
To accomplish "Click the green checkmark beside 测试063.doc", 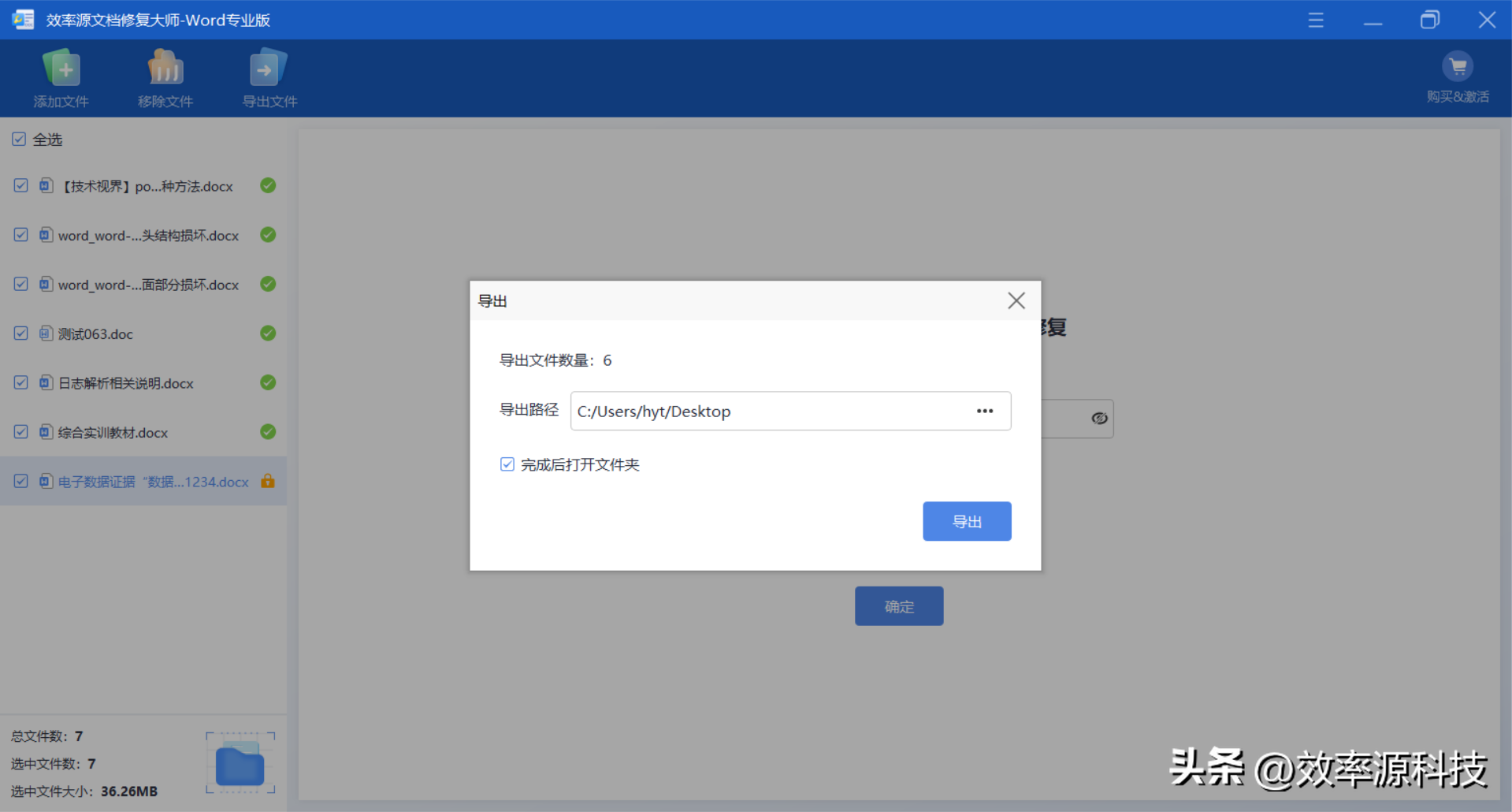I will [268, 333].
